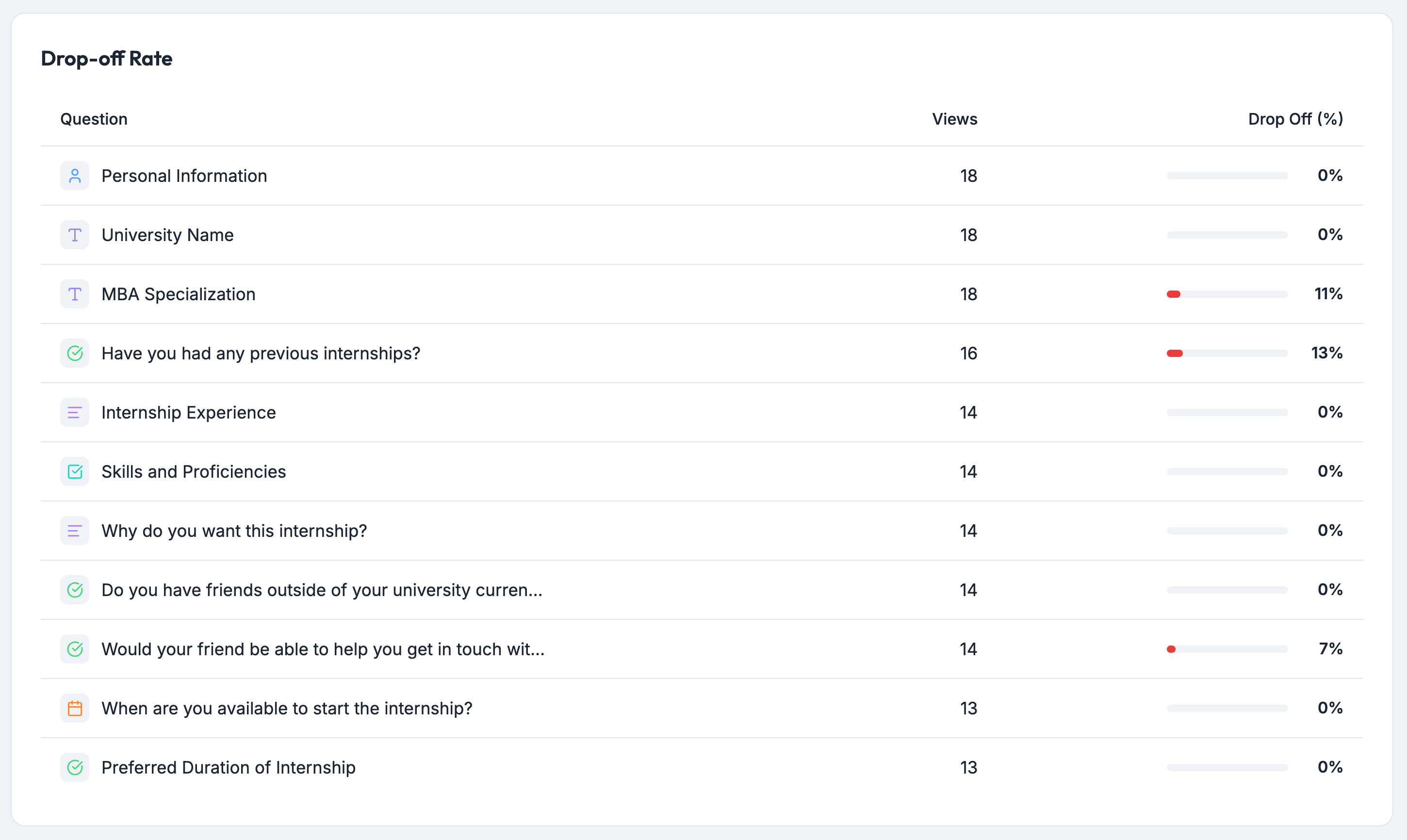Sort by the Drop Off (%) column header

1295,119
